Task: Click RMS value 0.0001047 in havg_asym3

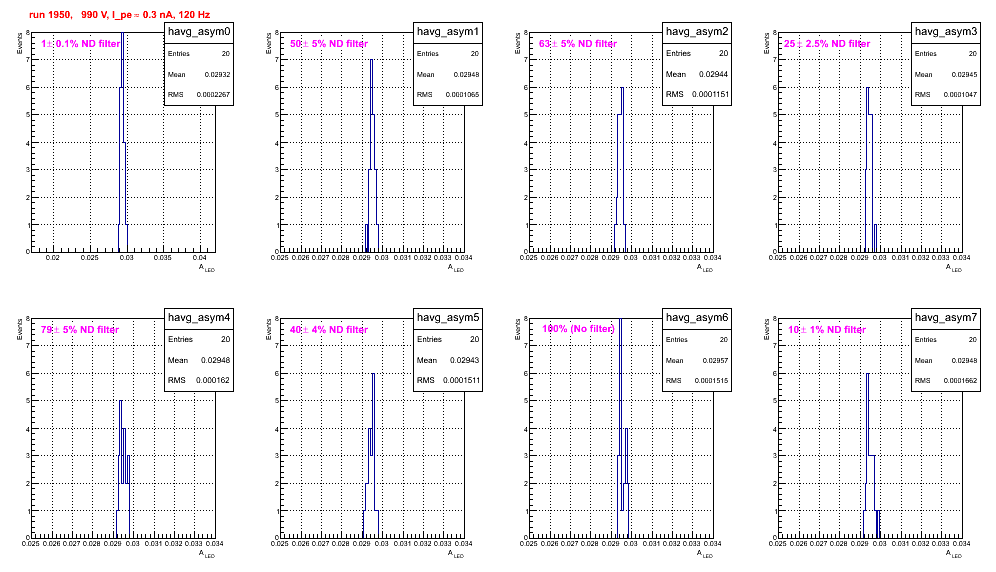Action: tap(960, 95)
